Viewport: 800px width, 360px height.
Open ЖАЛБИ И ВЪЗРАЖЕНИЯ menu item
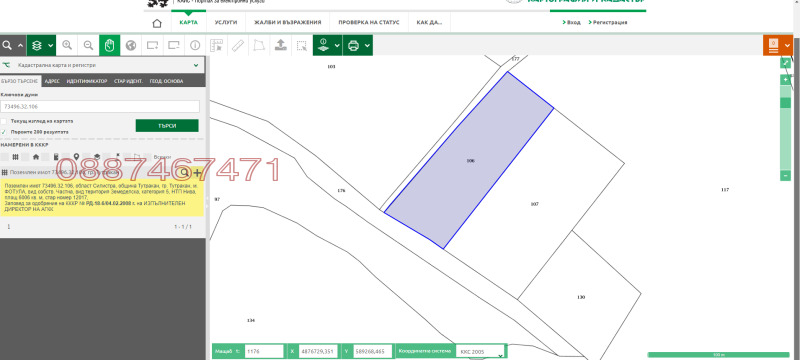pyautogui.click(x=288, y=22)
